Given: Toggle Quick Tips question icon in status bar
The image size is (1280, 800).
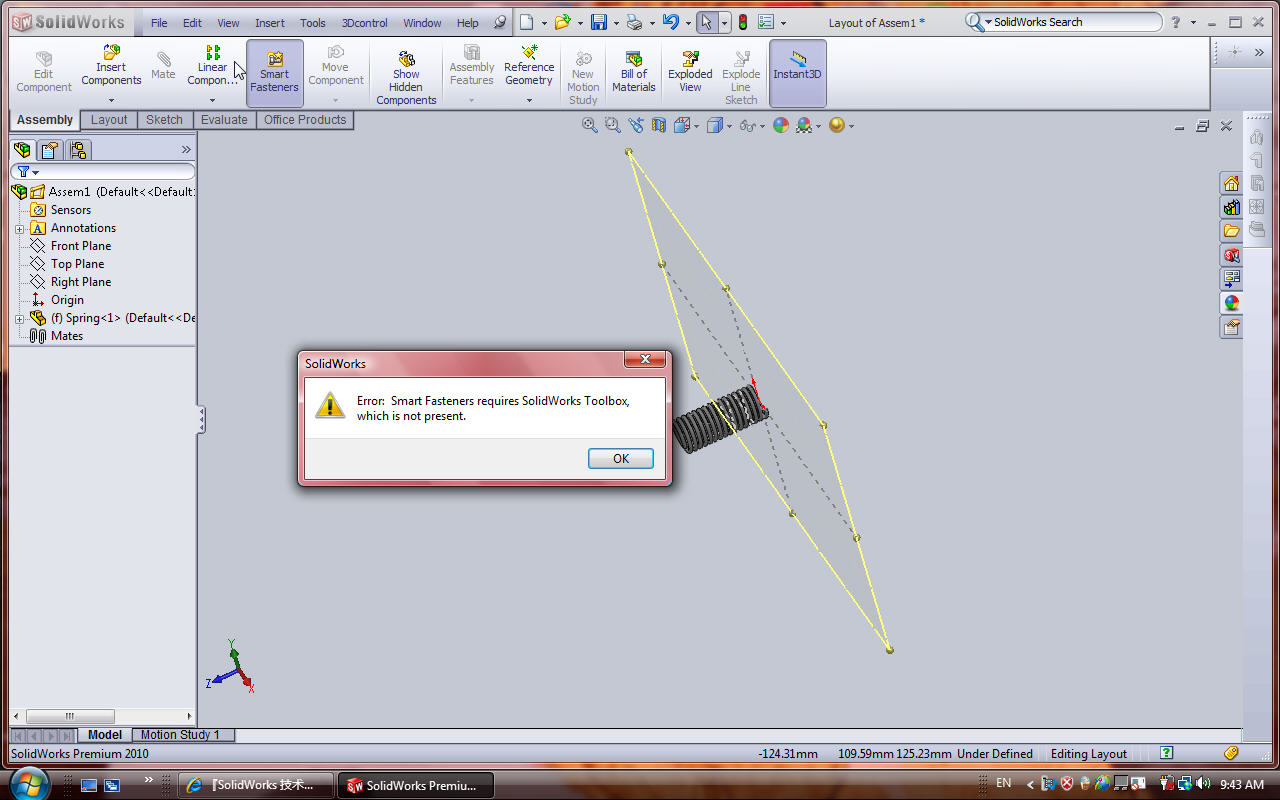Looking at the screenshot, I should [1166, 753].
